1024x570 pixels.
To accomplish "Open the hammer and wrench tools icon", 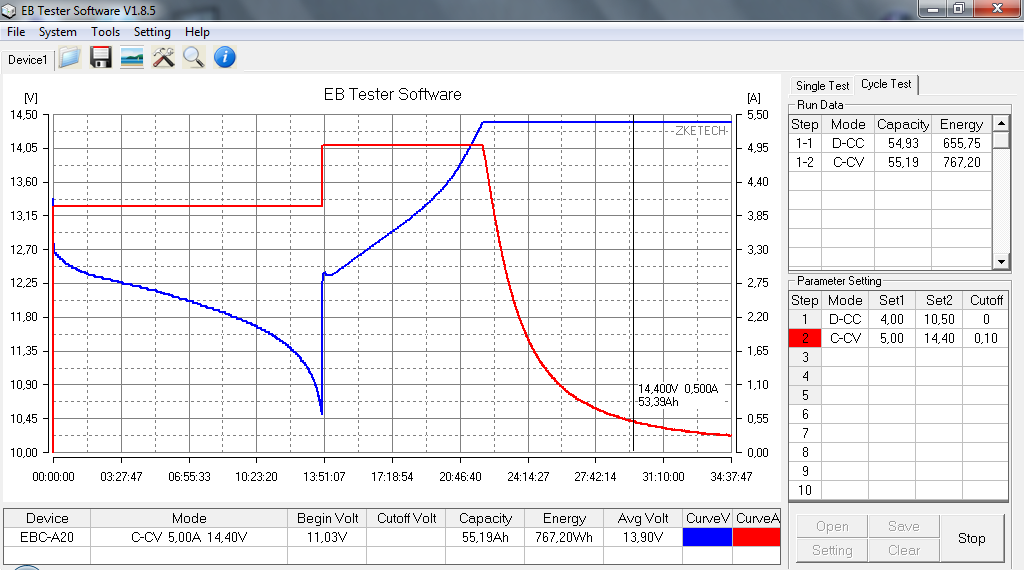I will click(x=163, y=58).
